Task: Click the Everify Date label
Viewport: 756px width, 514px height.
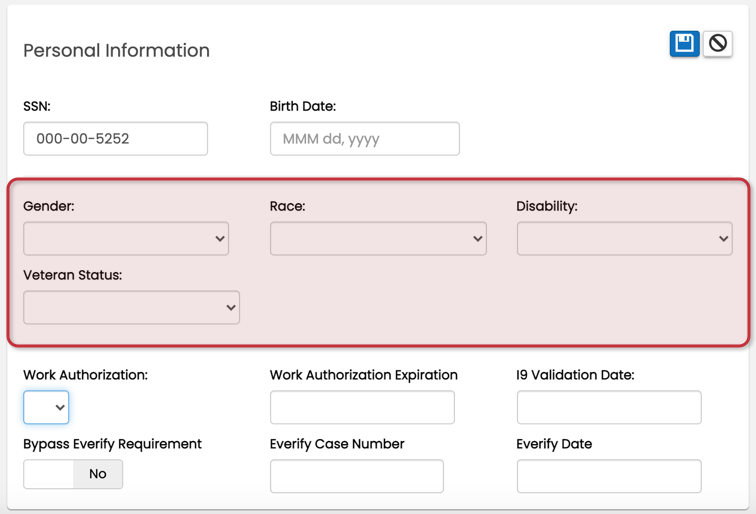Action: pyautogui.click(x=554, y=444)
